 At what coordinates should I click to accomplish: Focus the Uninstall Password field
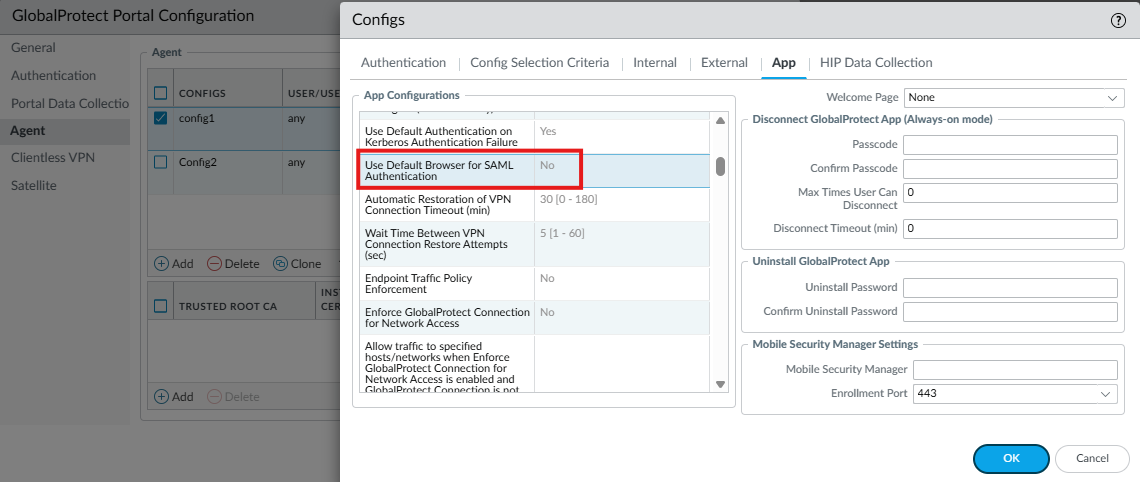(x=1009, y=288)
